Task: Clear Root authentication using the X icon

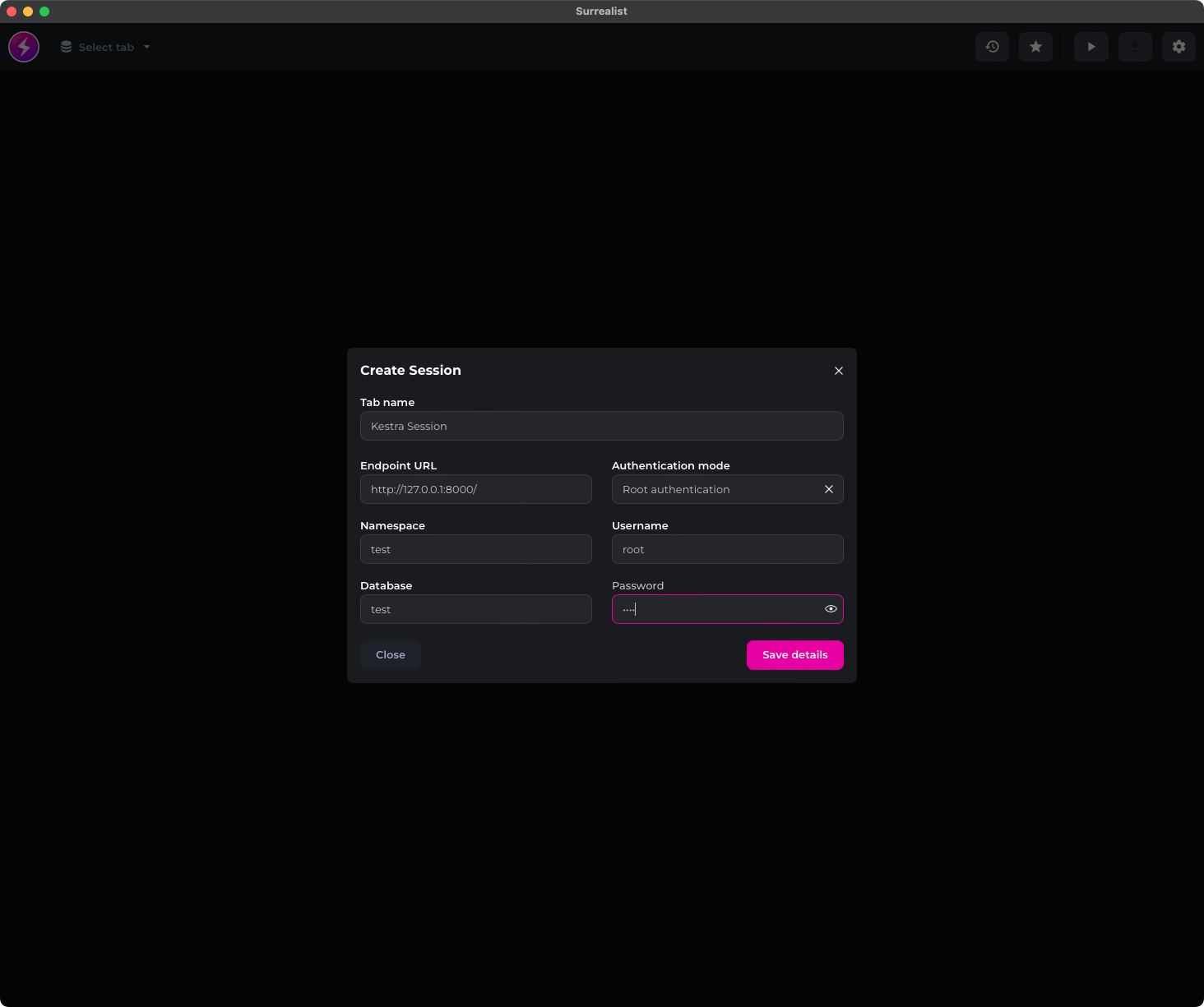Action: coord(828,489)
